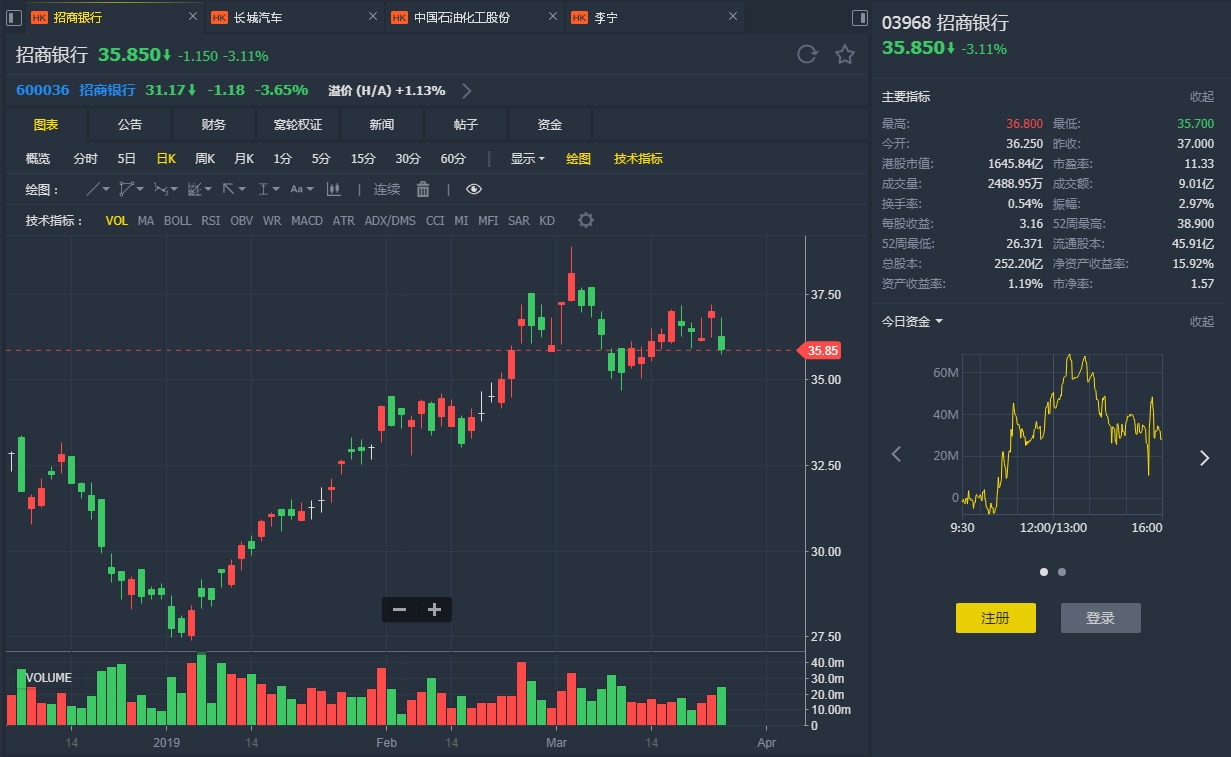Toggle drawing visibility eye icon
The width and height of the screenshot is (1231, 757).
coord(474,189)
